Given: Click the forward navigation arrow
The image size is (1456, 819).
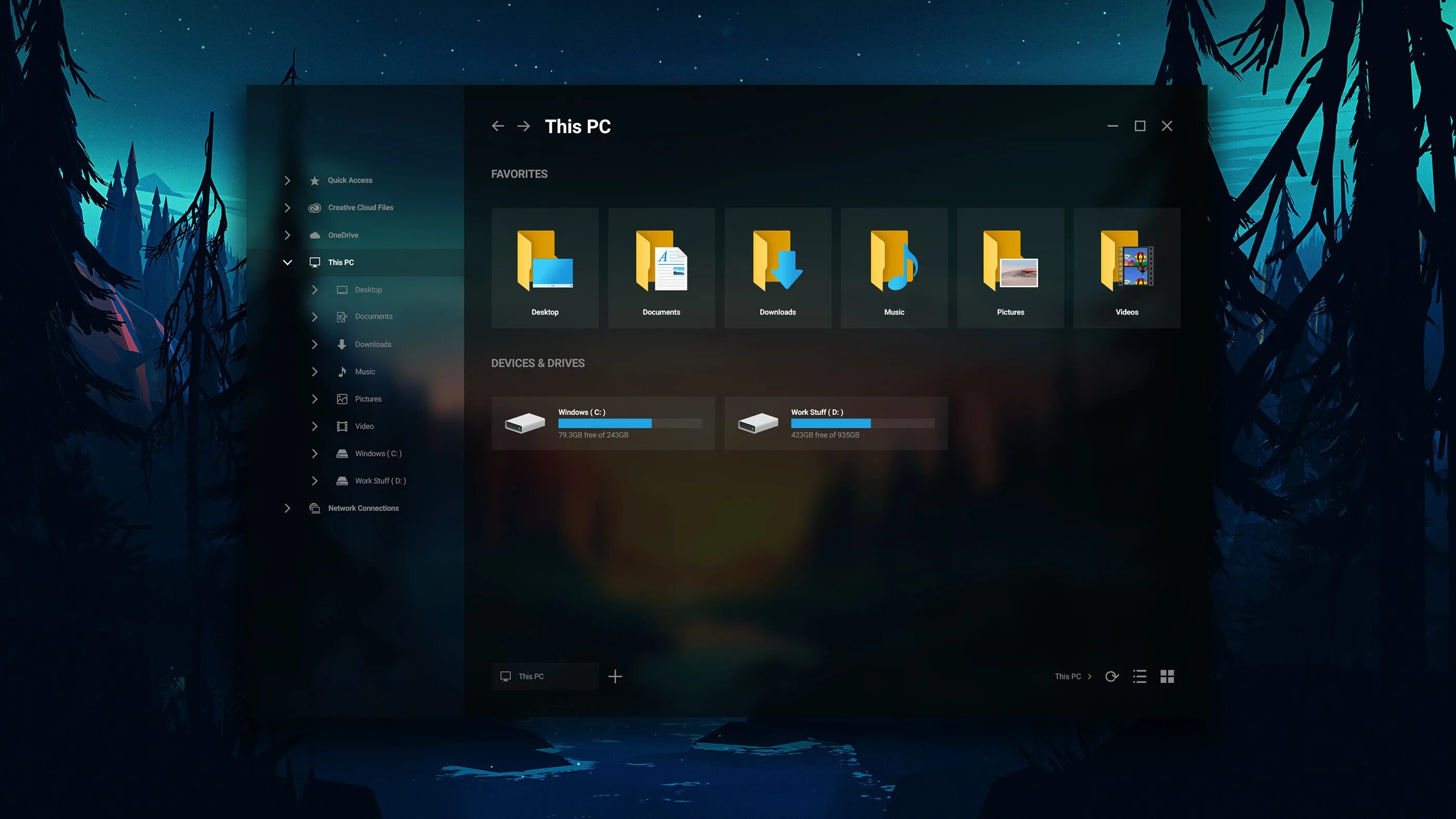Looking at the screenshot, I should click(524, 126).
